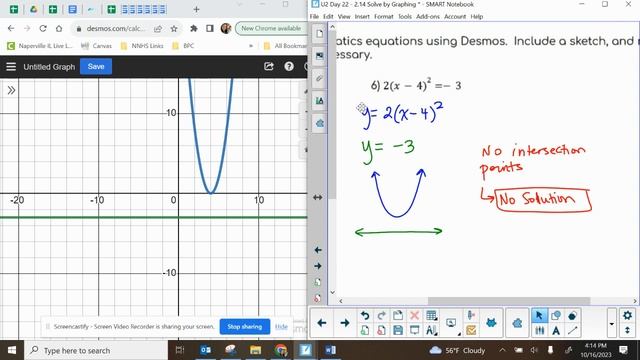Open Chrome extensions puzzle icon
Viewport: 640px width, 360px height.
193,29
